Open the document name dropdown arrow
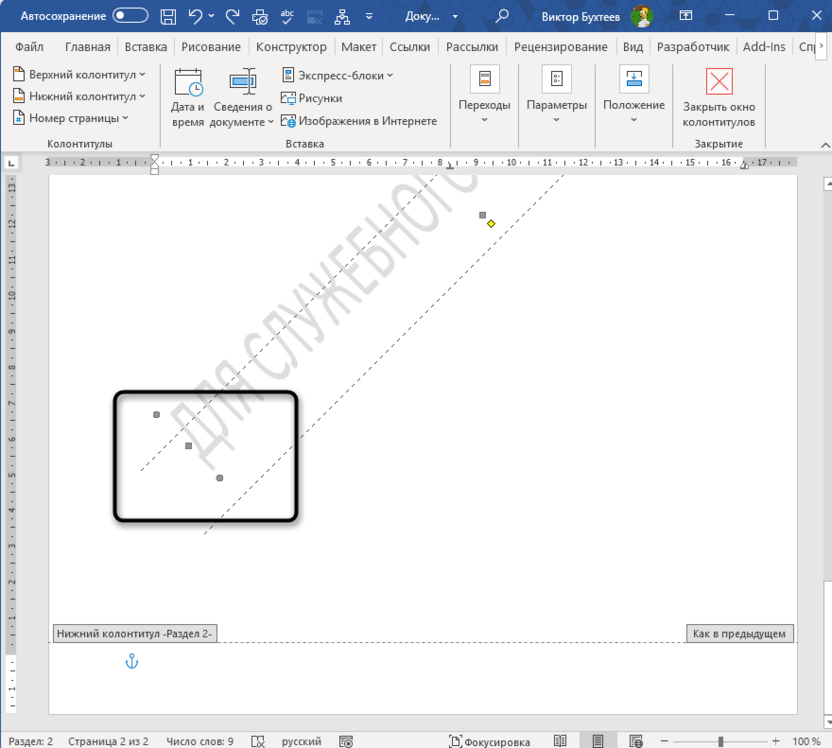Screen dimensions: 832x748 coord(455,16)
